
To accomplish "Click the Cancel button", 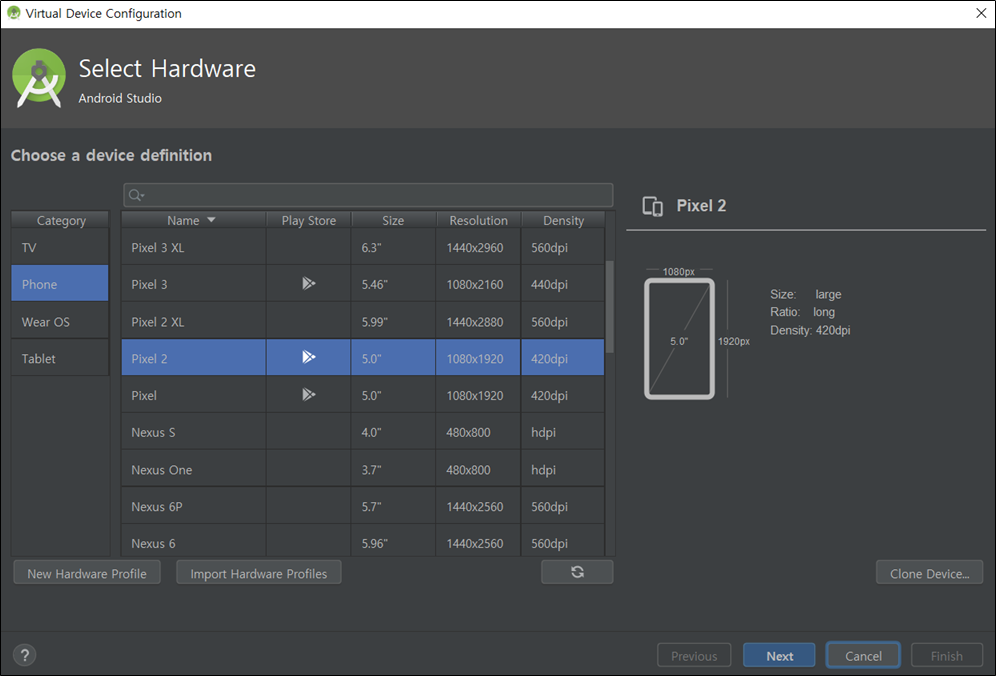I will 863,656.
